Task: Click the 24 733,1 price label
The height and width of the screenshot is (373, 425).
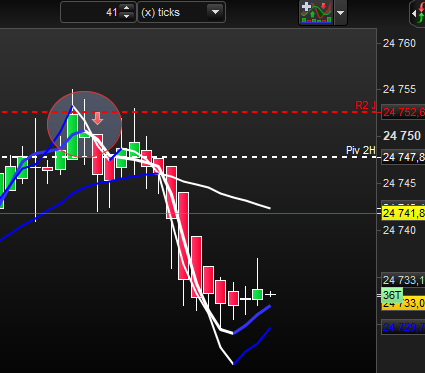Action: [x=403, y=280]
